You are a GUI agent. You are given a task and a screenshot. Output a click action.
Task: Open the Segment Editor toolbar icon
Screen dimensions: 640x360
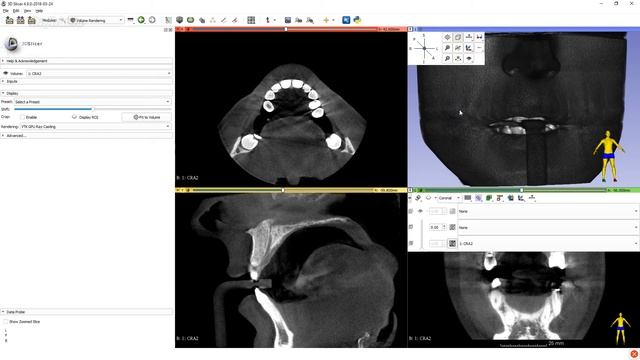pos(202,20)
